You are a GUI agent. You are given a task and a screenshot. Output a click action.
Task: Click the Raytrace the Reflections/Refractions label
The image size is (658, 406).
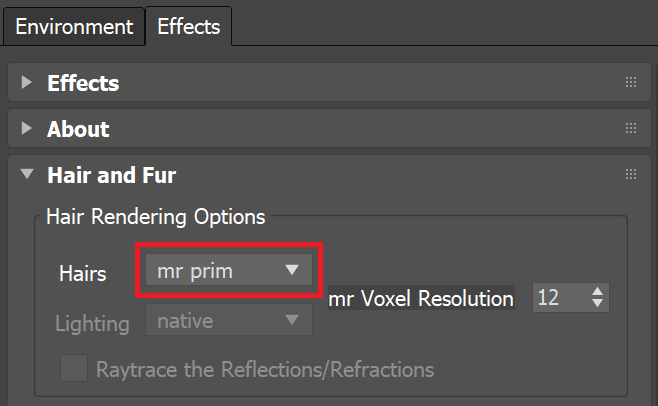[265, 369]
